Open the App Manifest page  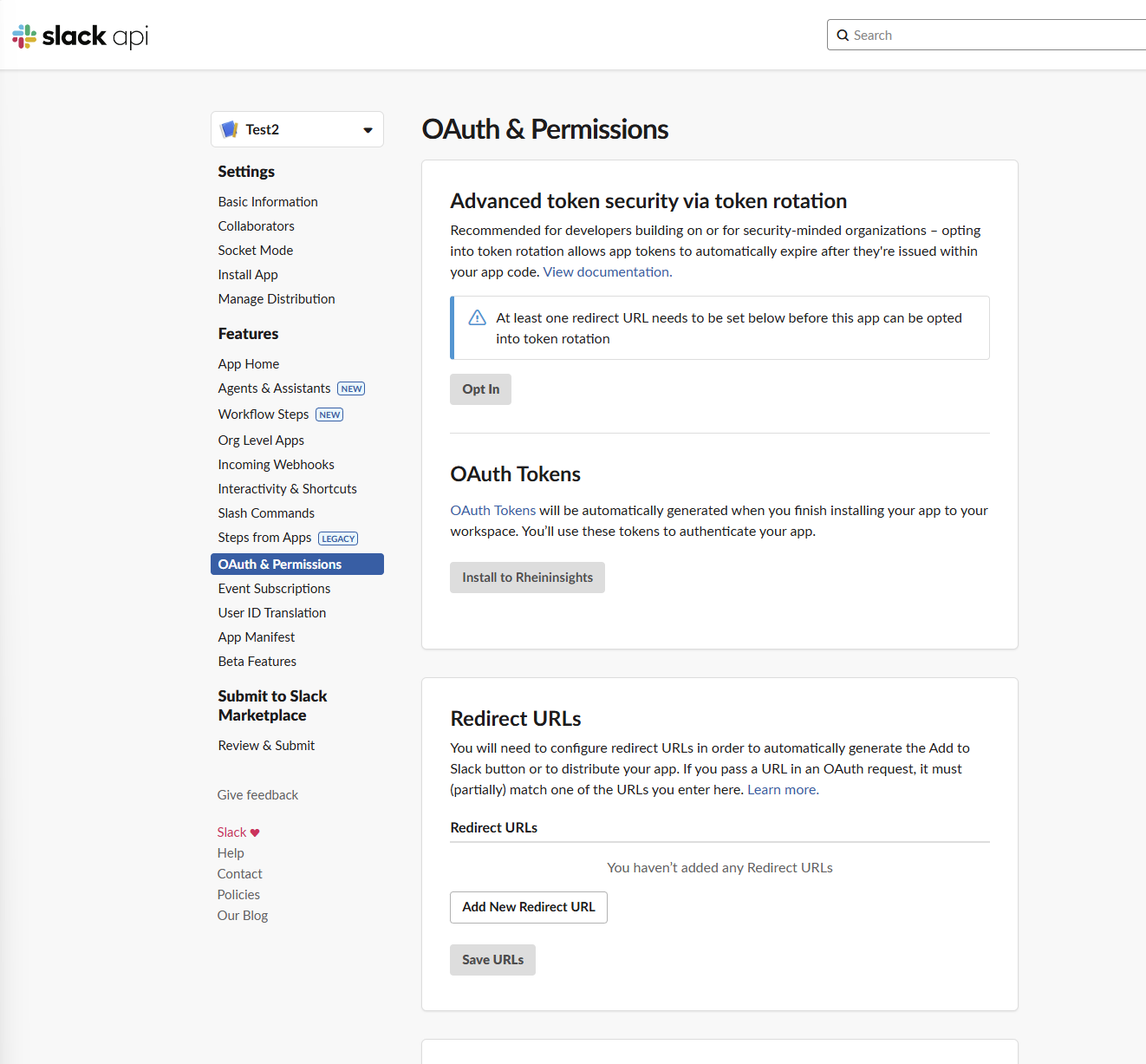point(257,637)
